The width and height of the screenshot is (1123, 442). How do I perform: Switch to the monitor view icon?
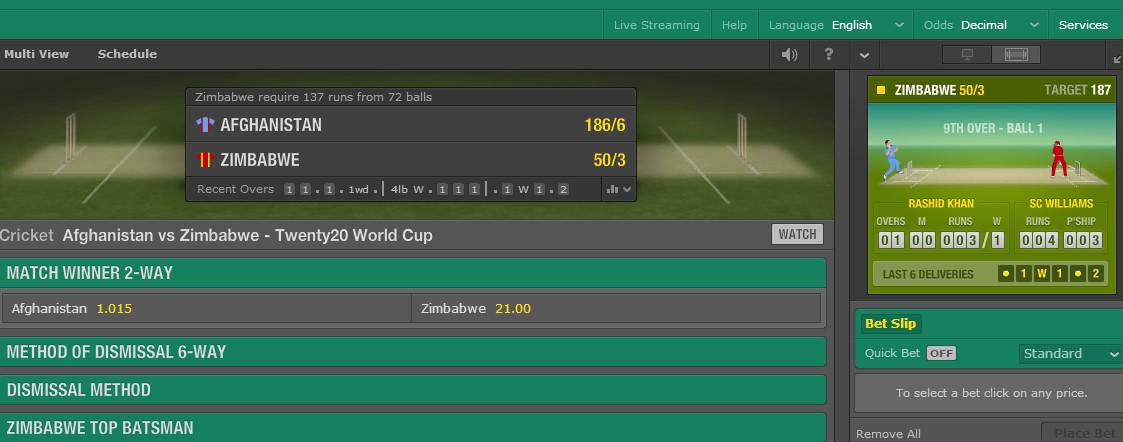pyautogui.click(x=967, y=55)
